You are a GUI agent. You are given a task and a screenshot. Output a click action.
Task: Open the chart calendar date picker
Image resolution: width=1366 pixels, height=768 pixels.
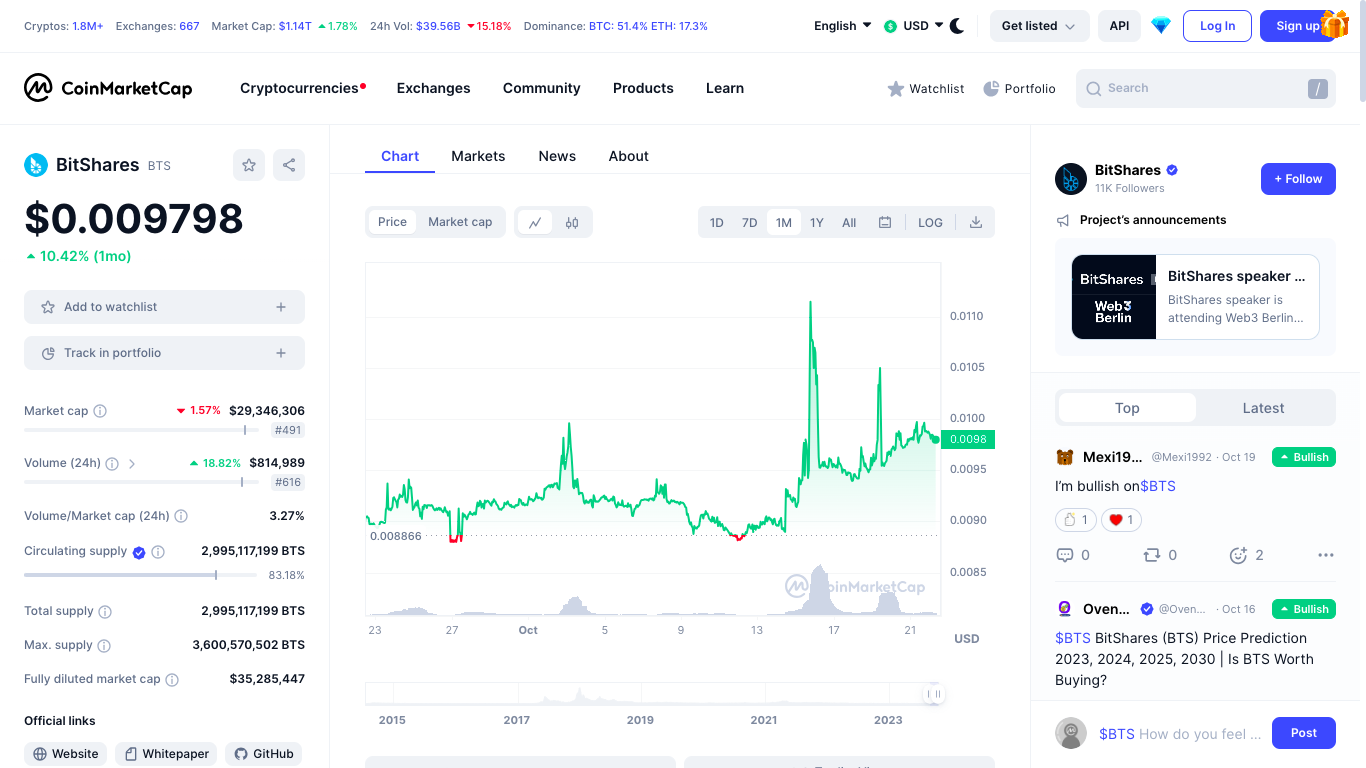[x=885, y=222]
